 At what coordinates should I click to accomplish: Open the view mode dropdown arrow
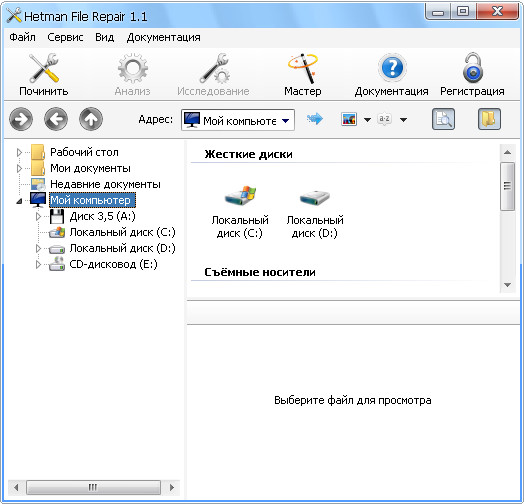click(367, 120)
